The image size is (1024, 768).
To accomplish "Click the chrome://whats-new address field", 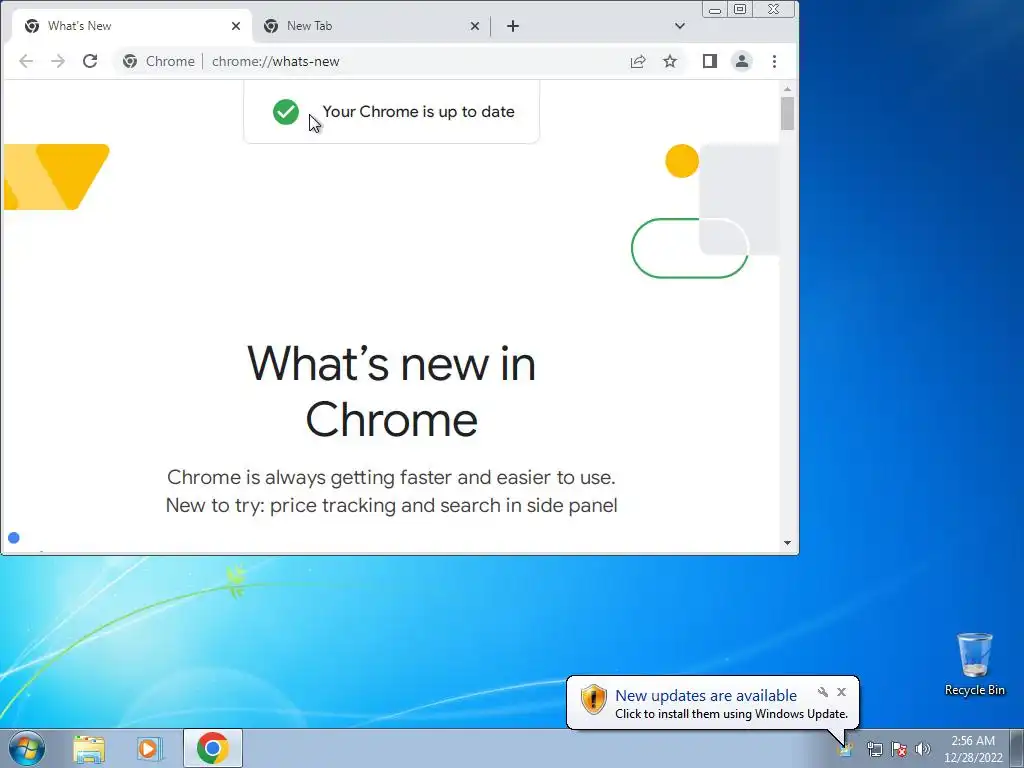I will pos(276,61).
